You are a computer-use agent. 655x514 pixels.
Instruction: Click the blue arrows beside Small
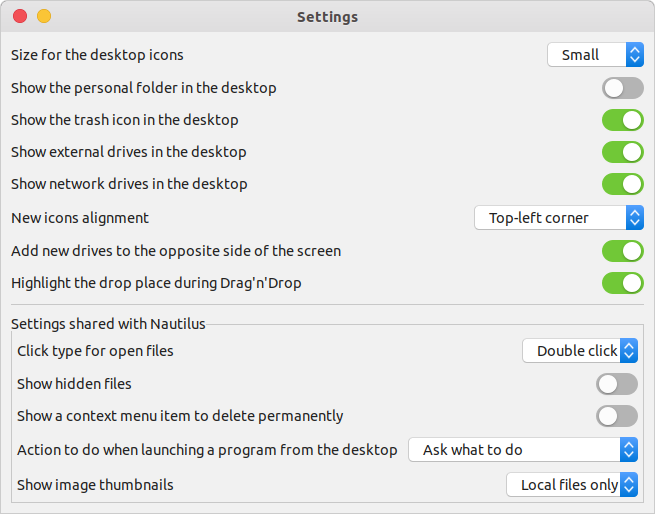pos(635,55)
